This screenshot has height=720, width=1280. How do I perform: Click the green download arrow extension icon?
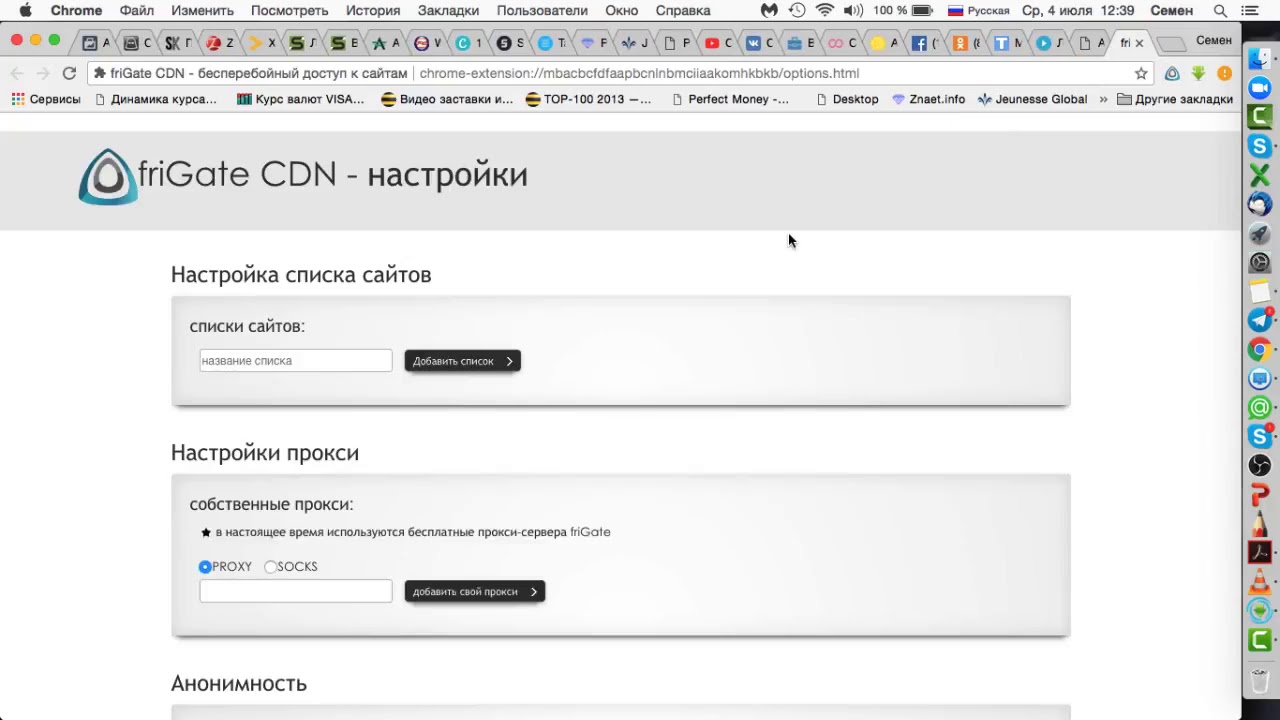point(1198,73)
